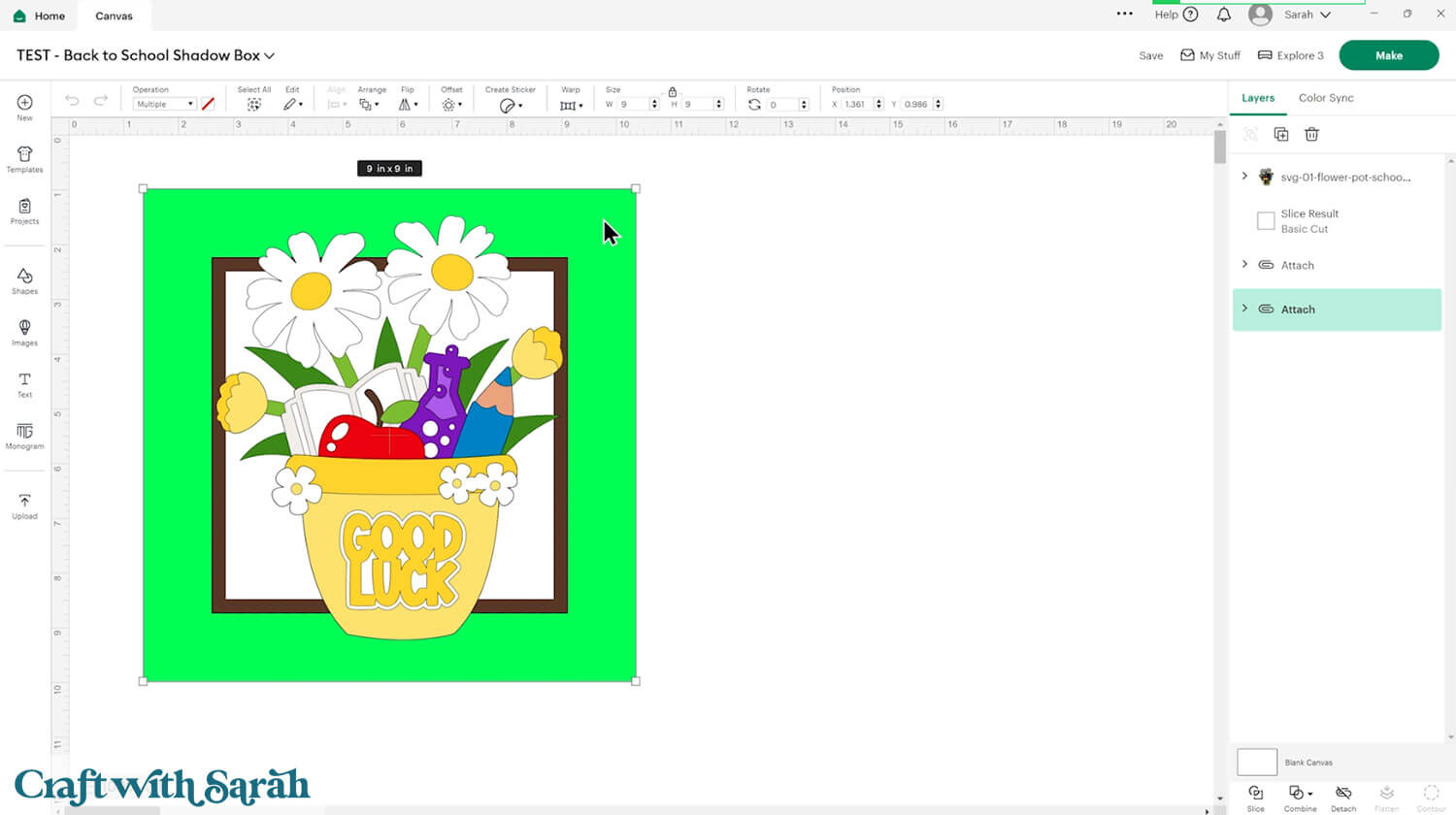Click the Height size input field
Screen dimensions: 1456x815
click(698, 104)
